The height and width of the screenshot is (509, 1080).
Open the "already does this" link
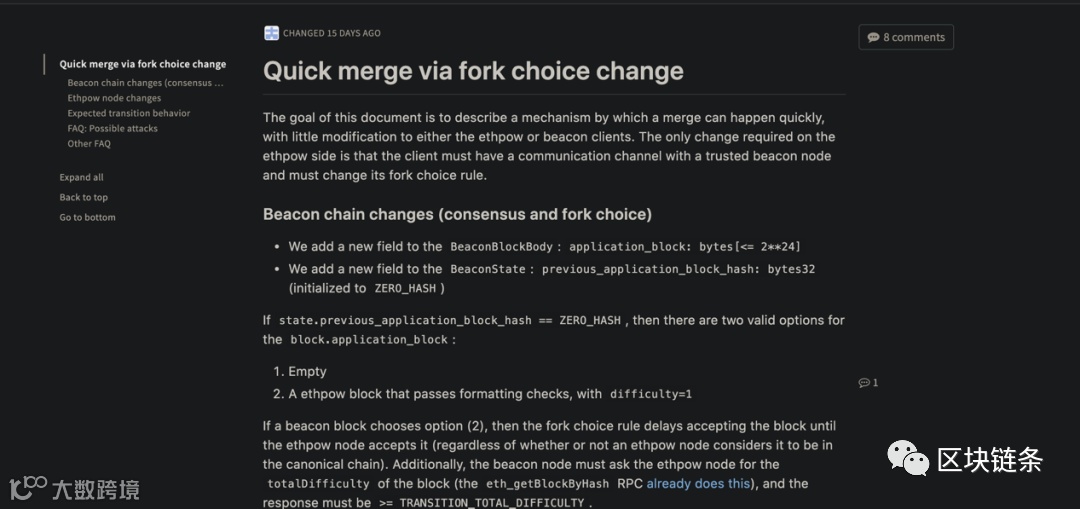698,484
